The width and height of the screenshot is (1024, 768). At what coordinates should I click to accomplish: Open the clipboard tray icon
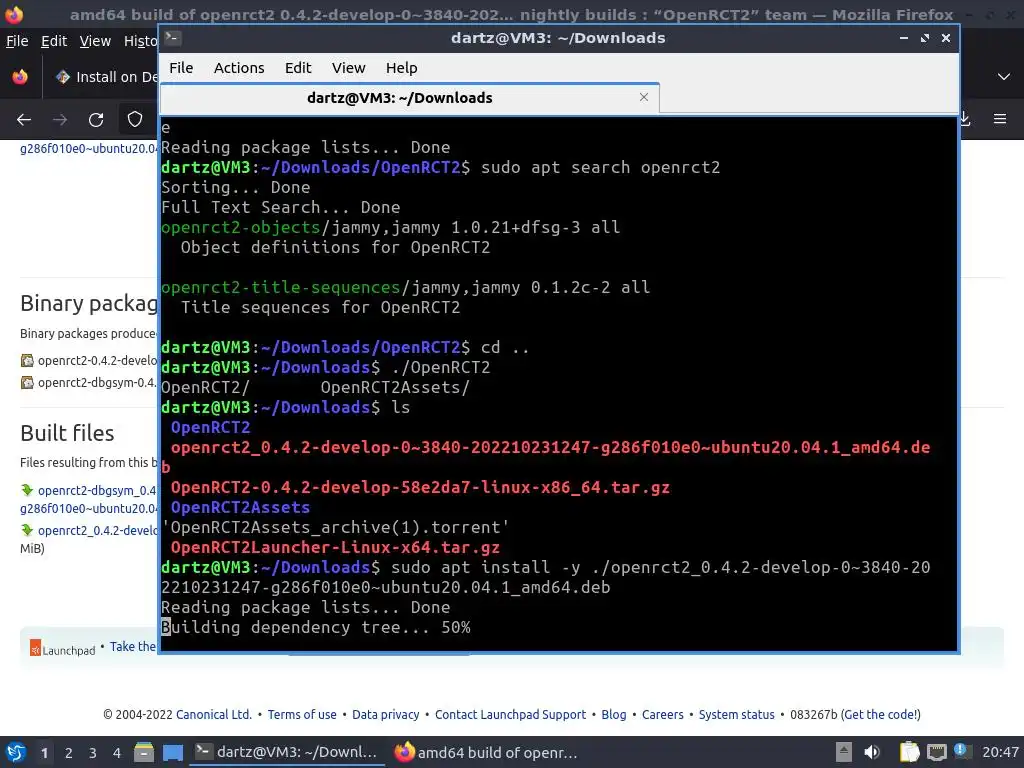coord(908,752)
